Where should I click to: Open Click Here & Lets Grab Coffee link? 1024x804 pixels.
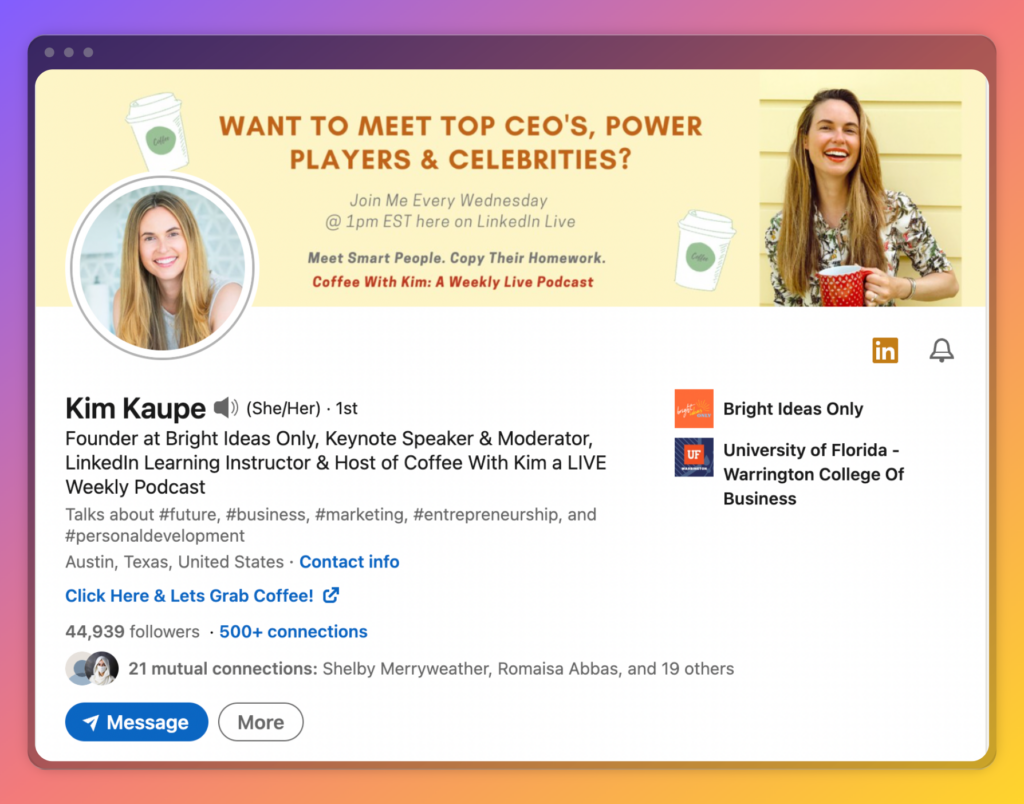[x=189, y=595]
